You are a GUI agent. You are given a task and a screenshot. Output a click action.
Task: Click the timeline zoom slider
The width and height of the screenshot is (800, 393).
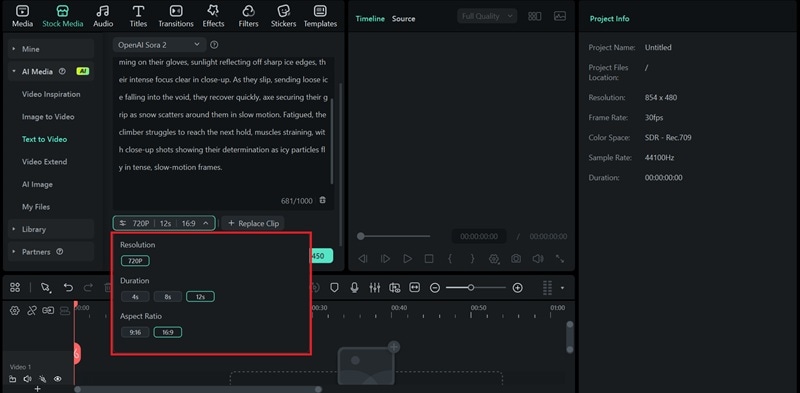(x=476, y=288)
